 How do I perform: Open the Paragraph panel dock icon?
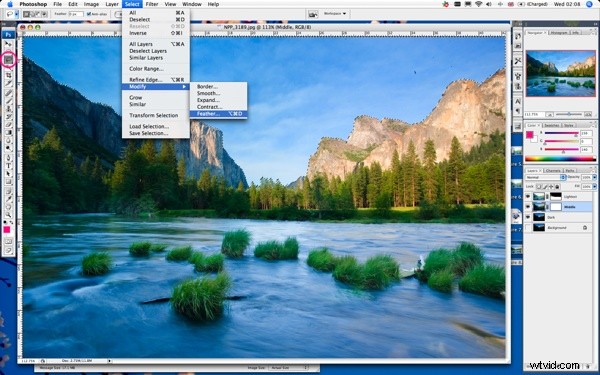(518, 111)
